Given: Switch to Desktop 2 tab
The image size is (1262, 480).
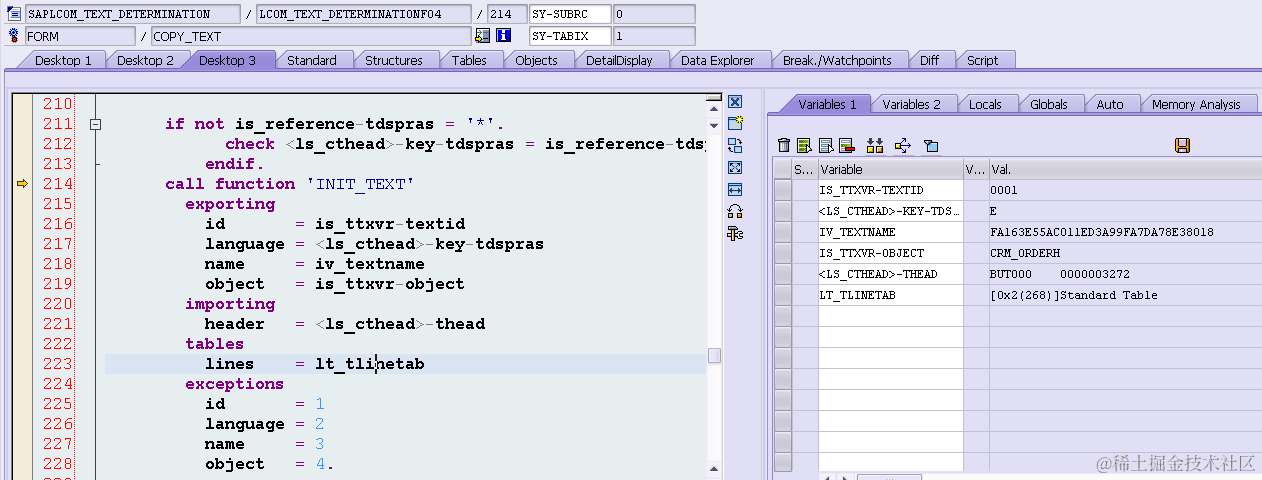Looking at the screenshot, I should click(x=145, y=60).
